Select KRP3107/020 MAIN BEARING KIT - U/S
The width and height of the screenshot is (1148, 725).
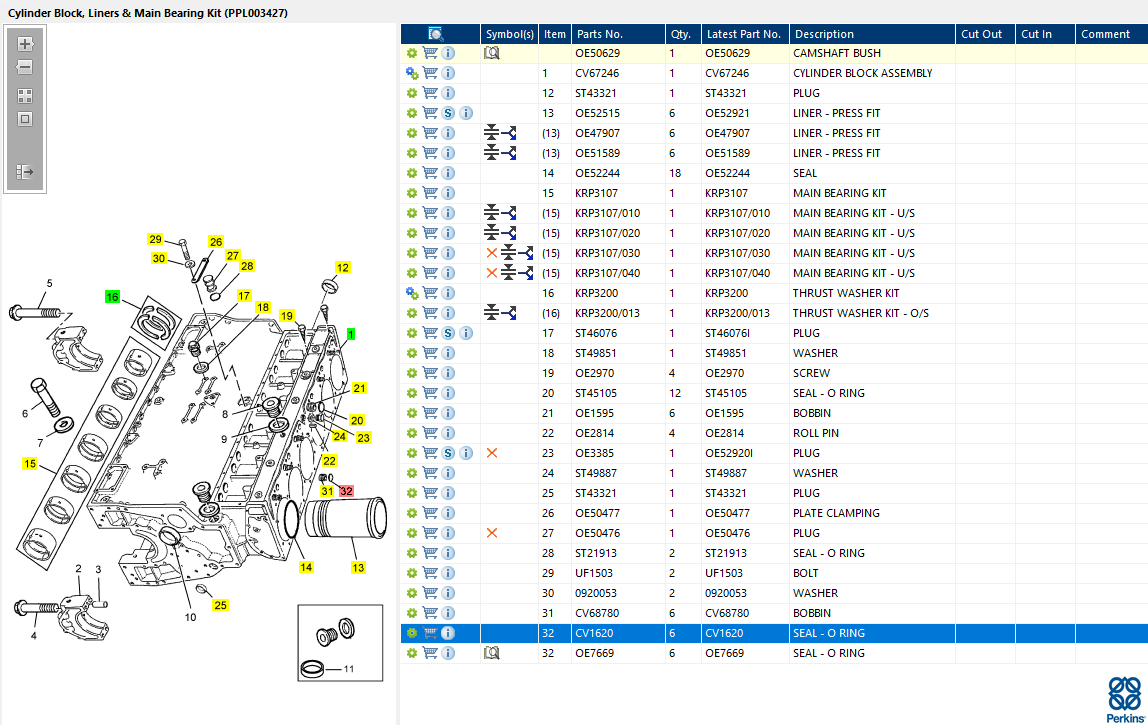pyautogui.click(x=774, y=233)
